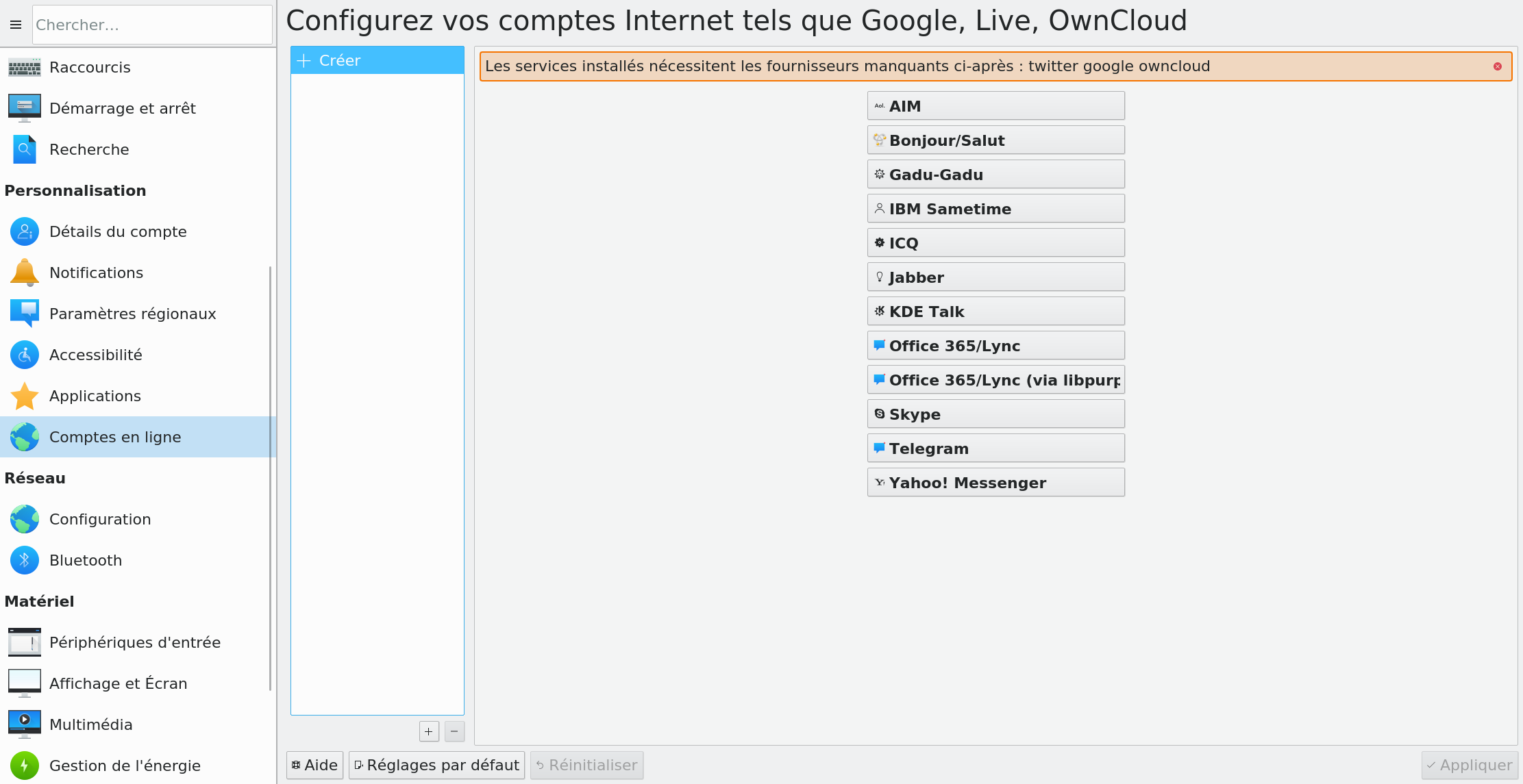Open the Bluetooth settings entry

click(x=137, y=560)
